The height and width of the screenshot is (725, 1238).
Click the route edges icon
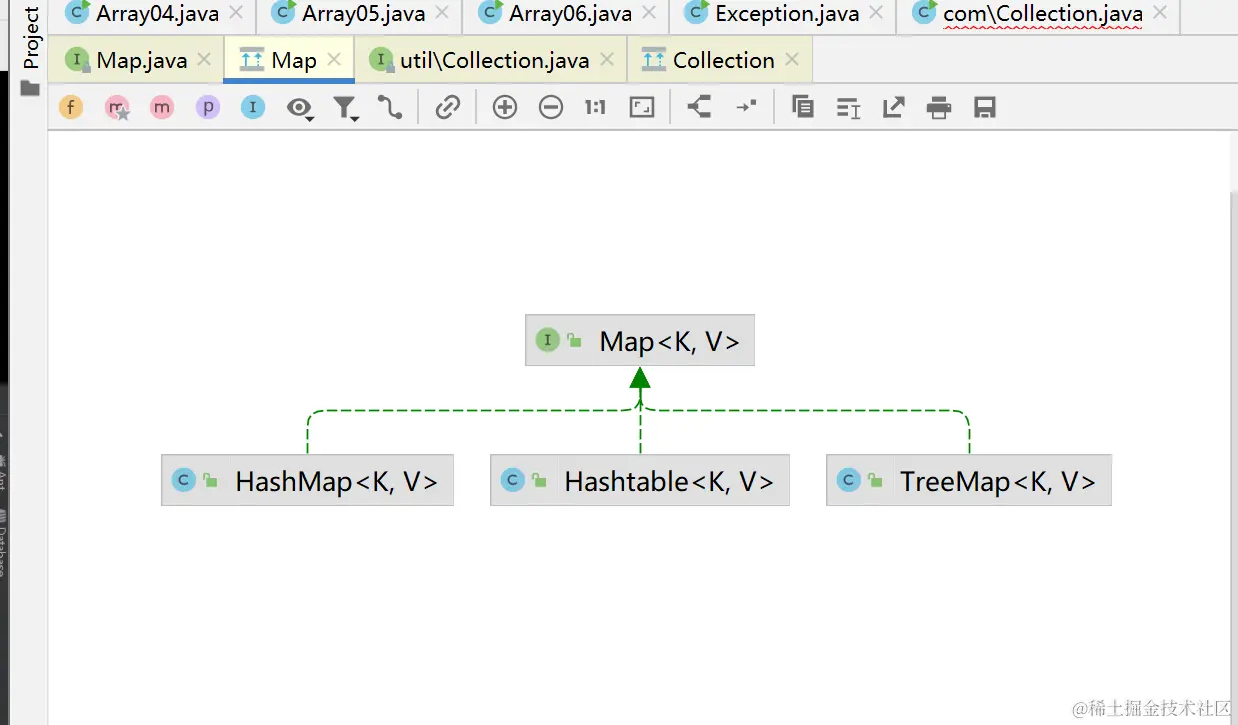tap(746, 106)
